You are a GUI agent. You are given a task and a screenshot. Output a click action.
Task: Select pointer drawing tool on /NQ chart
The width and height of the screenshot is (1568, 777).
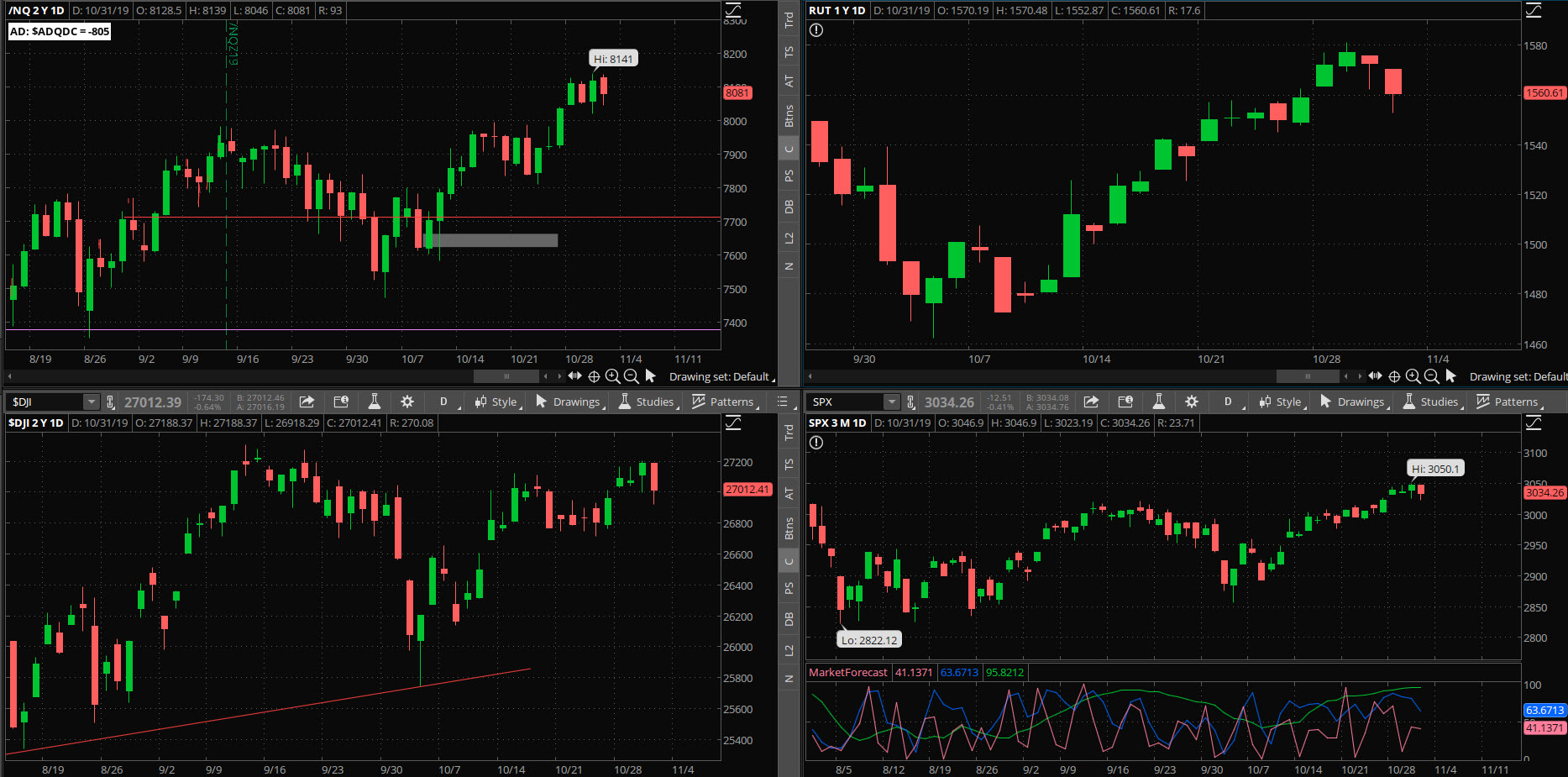coord(650,376)
